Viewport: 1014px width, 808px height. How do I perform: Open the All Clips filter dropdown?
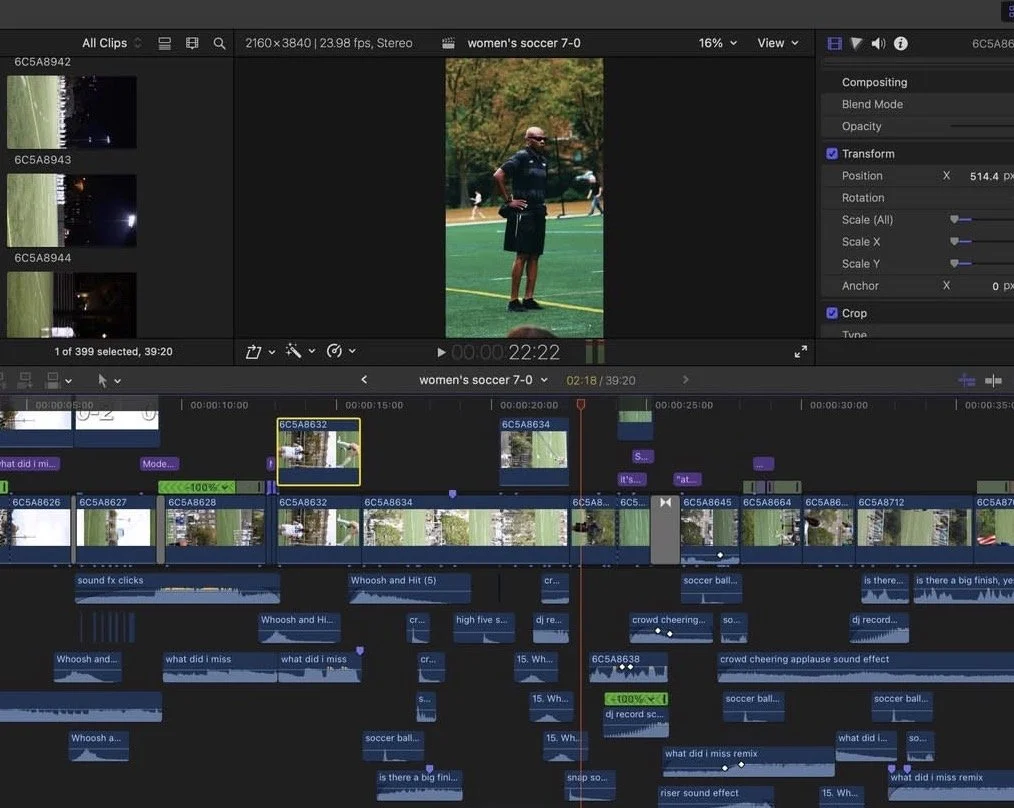click(x=111, y=43)
